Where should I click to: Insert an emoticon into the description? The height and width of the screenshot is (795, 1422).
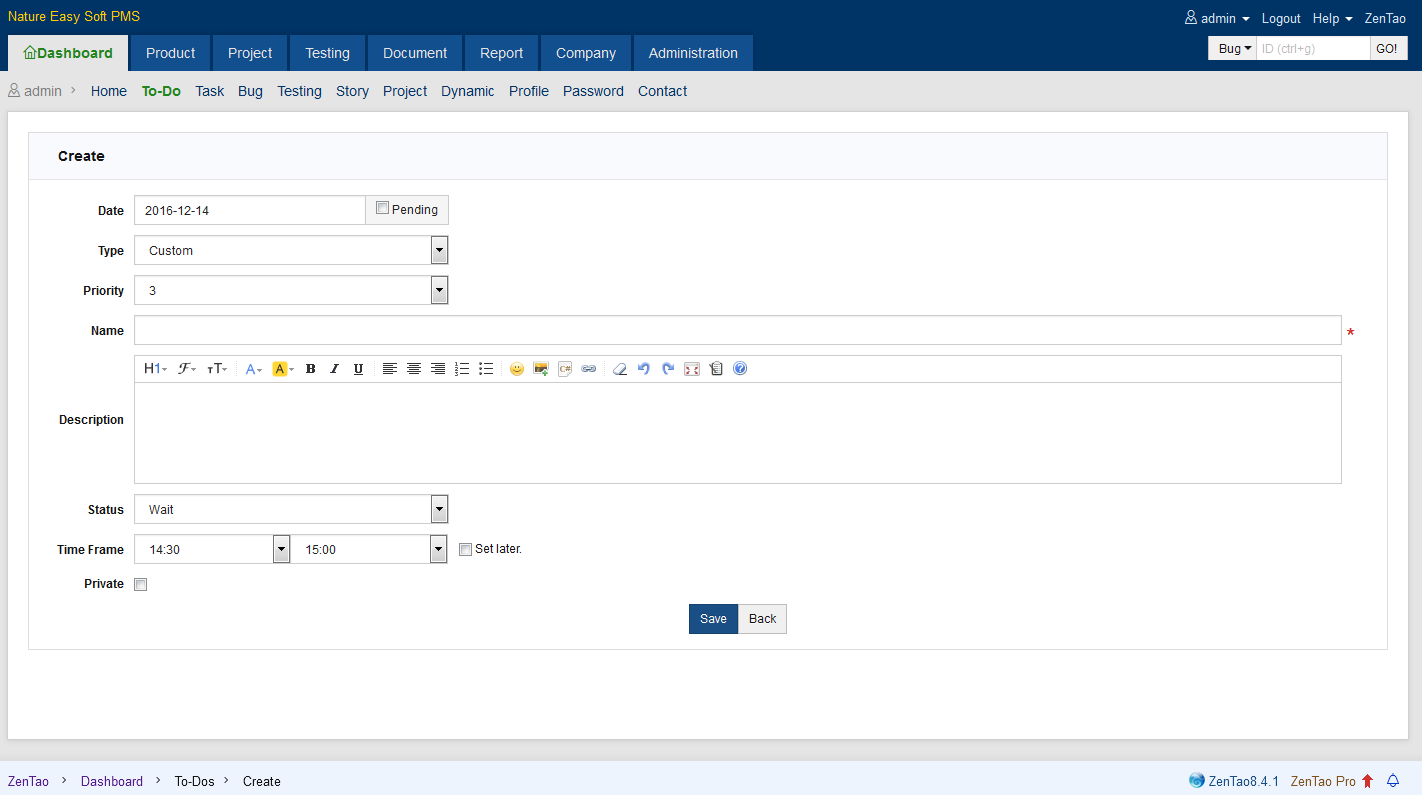[x=516, y=369]
